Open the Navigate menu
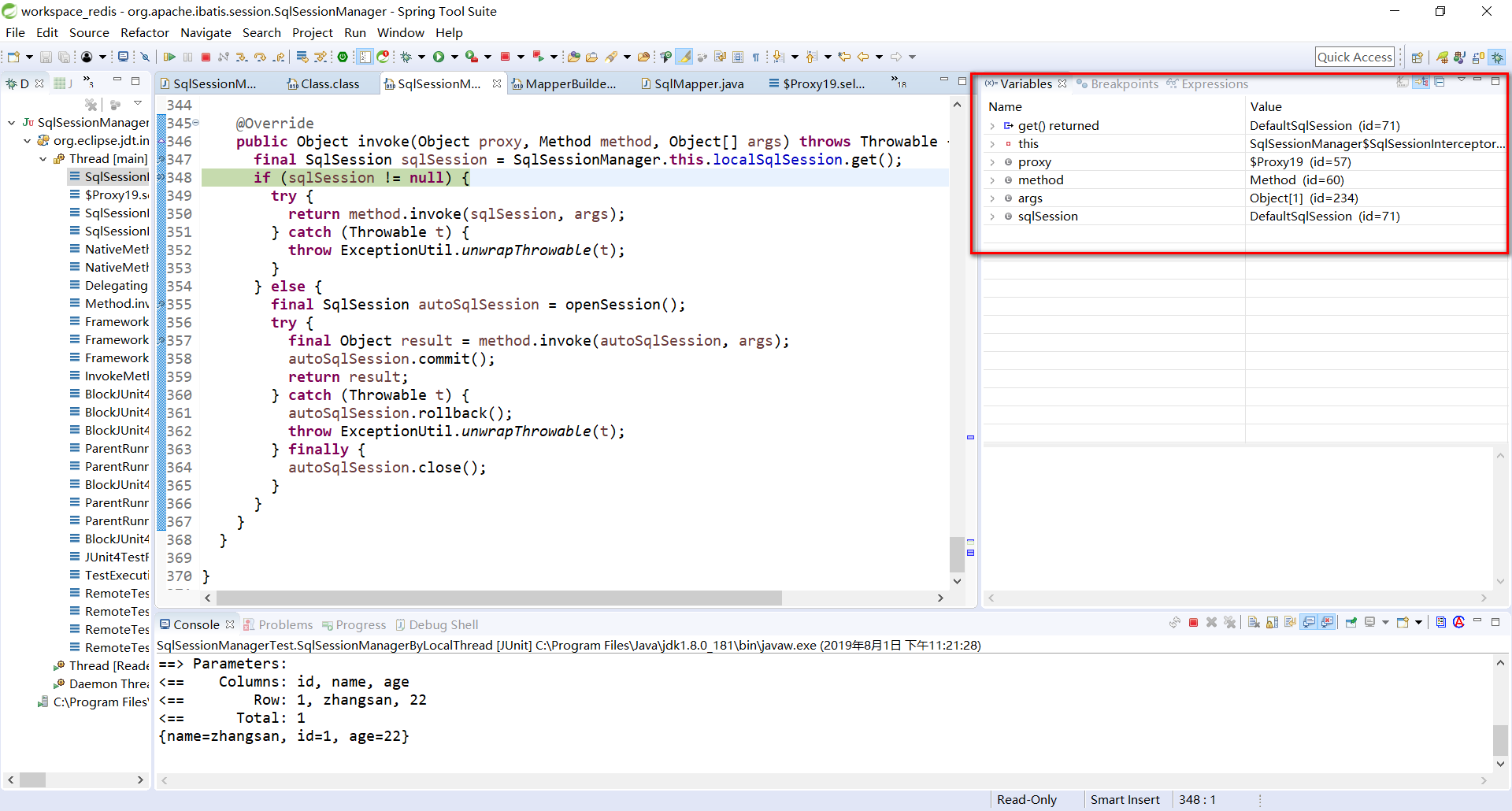Viewport: 1512px width, 811px height. point(206,32)
